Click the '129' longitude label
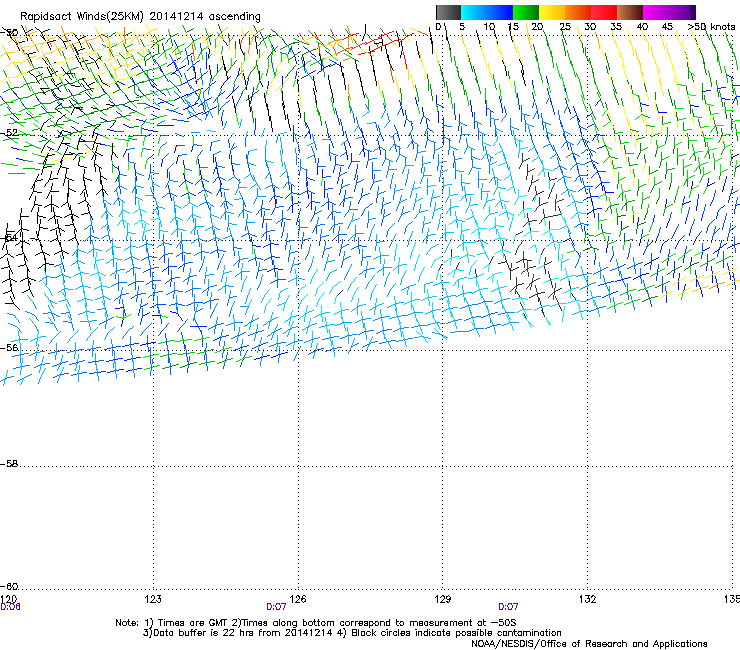The width and height of the screenshot is (740, 650). coord(443,599)
